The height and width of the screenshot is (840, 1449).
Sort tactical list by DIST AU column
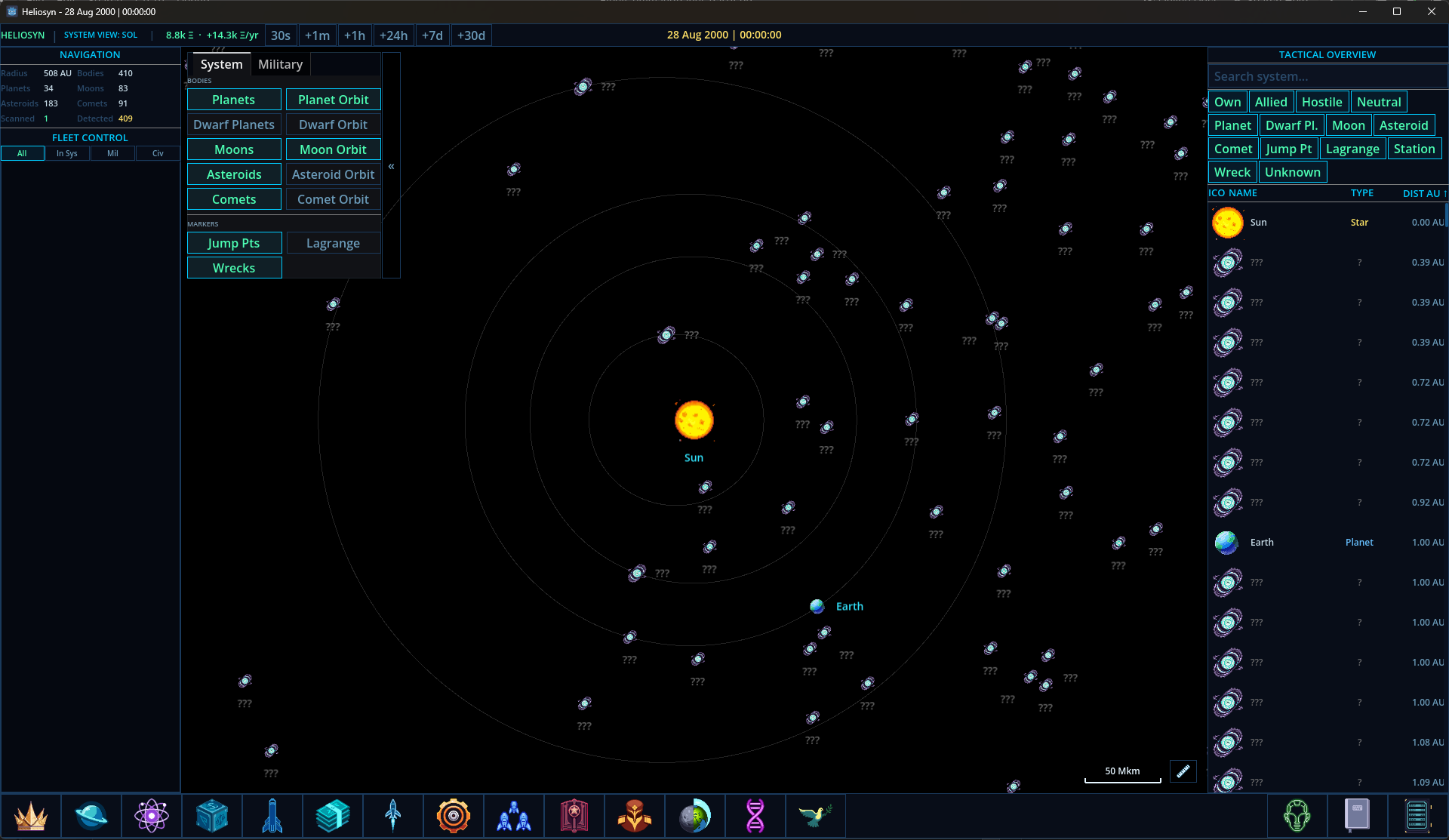coord(1423,193)
